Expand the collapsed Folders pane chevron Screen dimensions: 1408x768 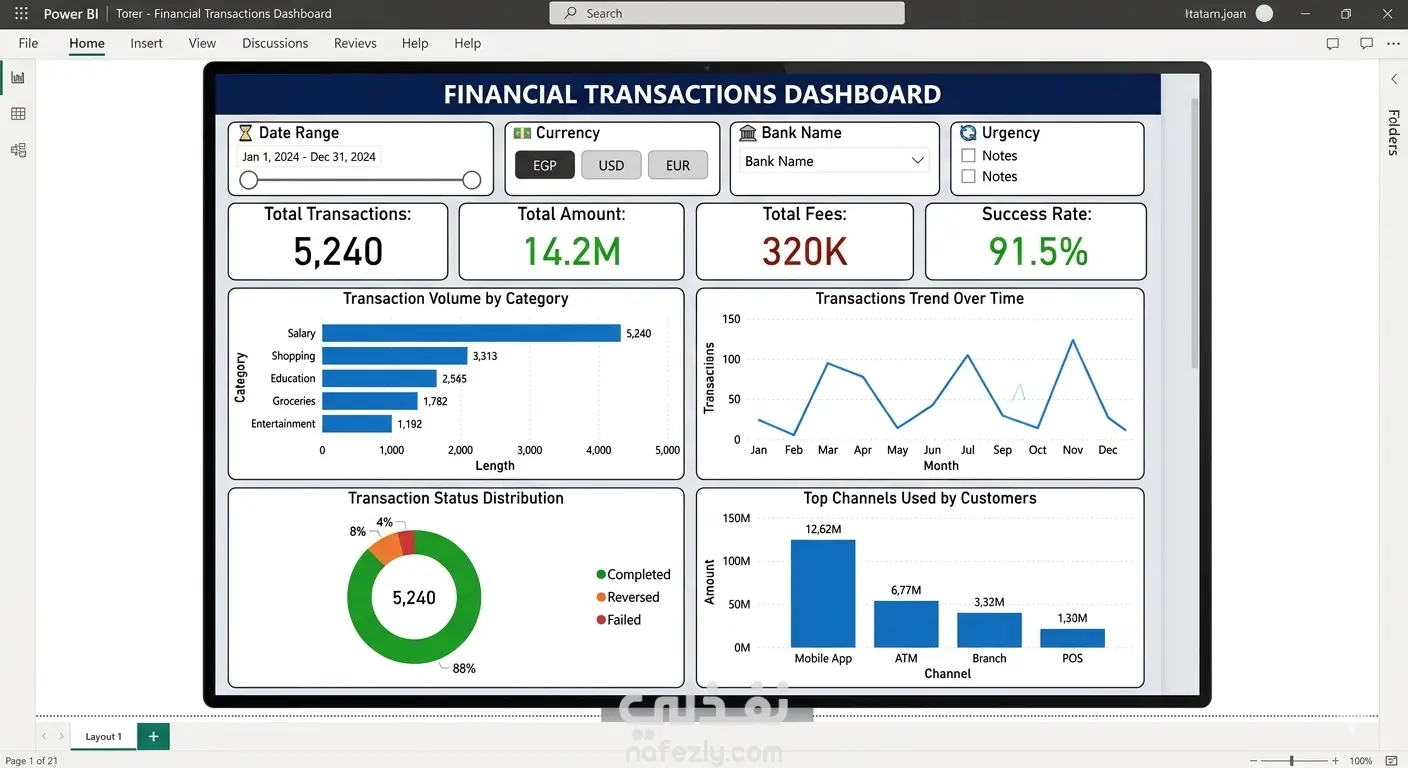click(1394, 79)
